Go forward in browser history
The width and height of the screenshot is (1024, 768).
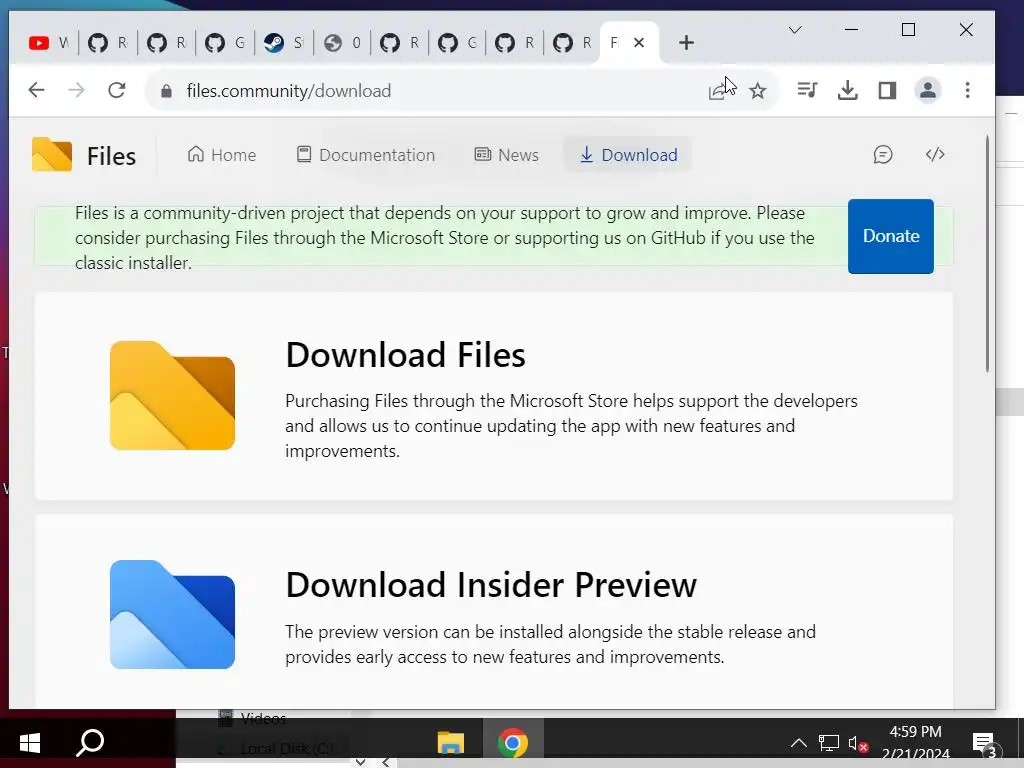(x=76, y=90)
